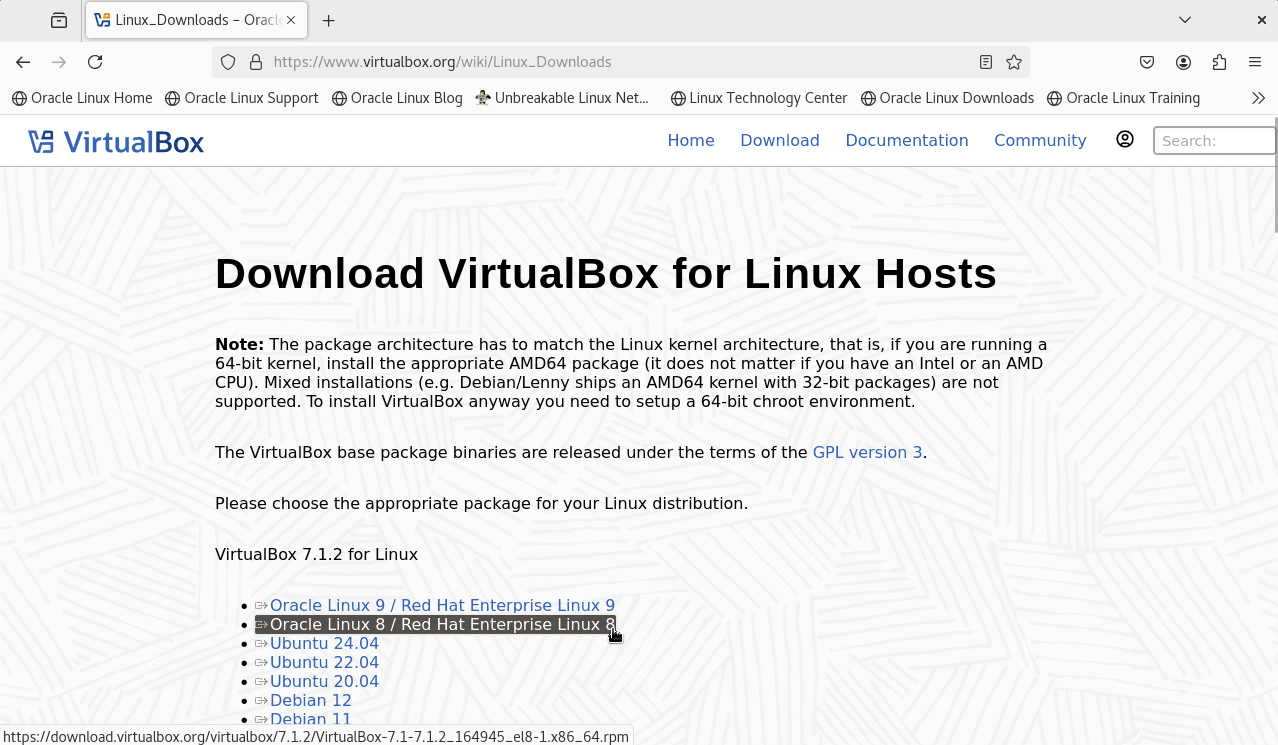The width and height of the screenshot is (1278, 745).
Task: Open Firefox account icon in toolbar
Action: coord(1183,62)
